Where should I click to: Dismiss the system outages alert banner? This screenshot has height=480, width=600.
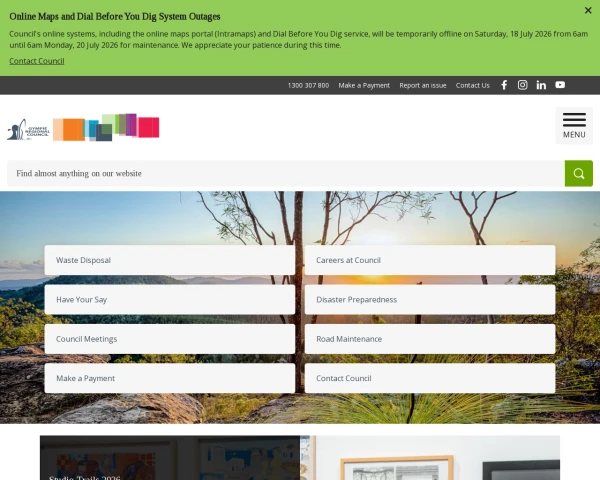pyautogui.click(x=588, y=10)
